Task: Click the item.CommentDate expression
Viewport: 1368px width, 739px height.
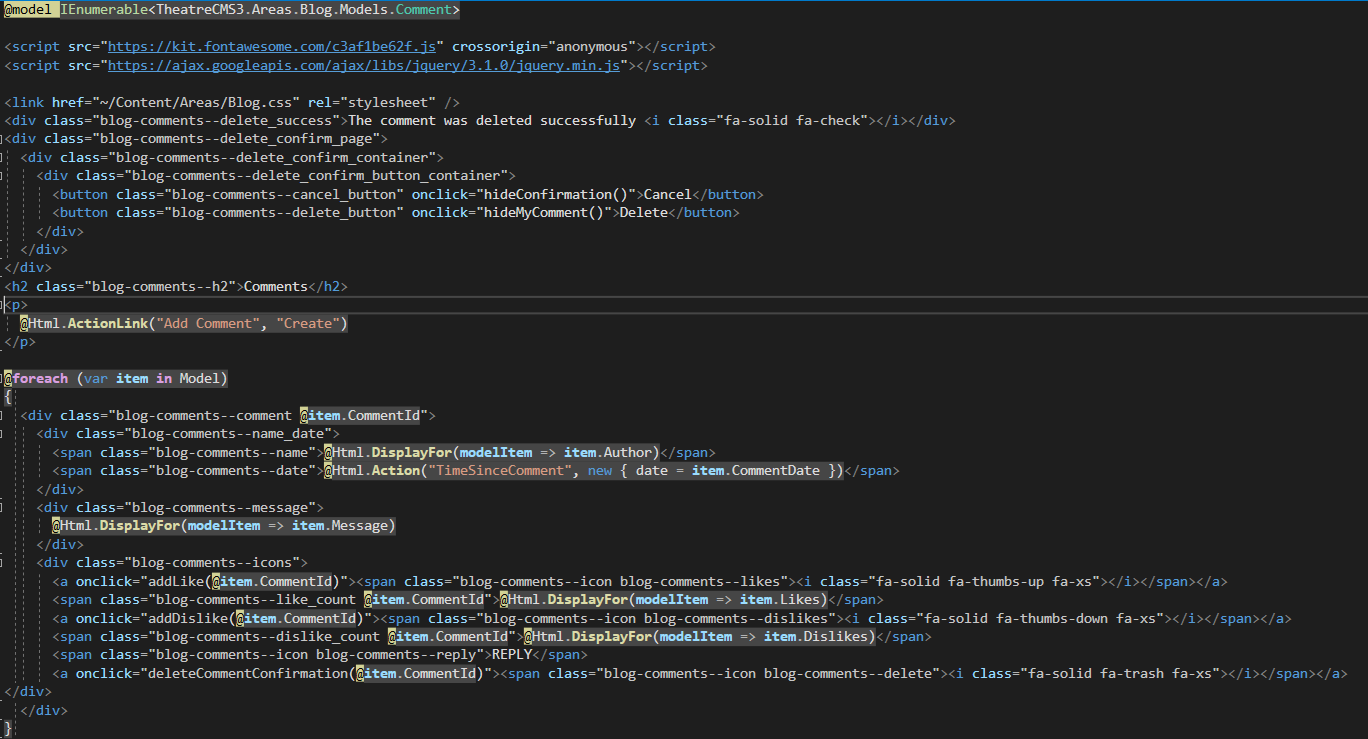Action: coord(756,470)
